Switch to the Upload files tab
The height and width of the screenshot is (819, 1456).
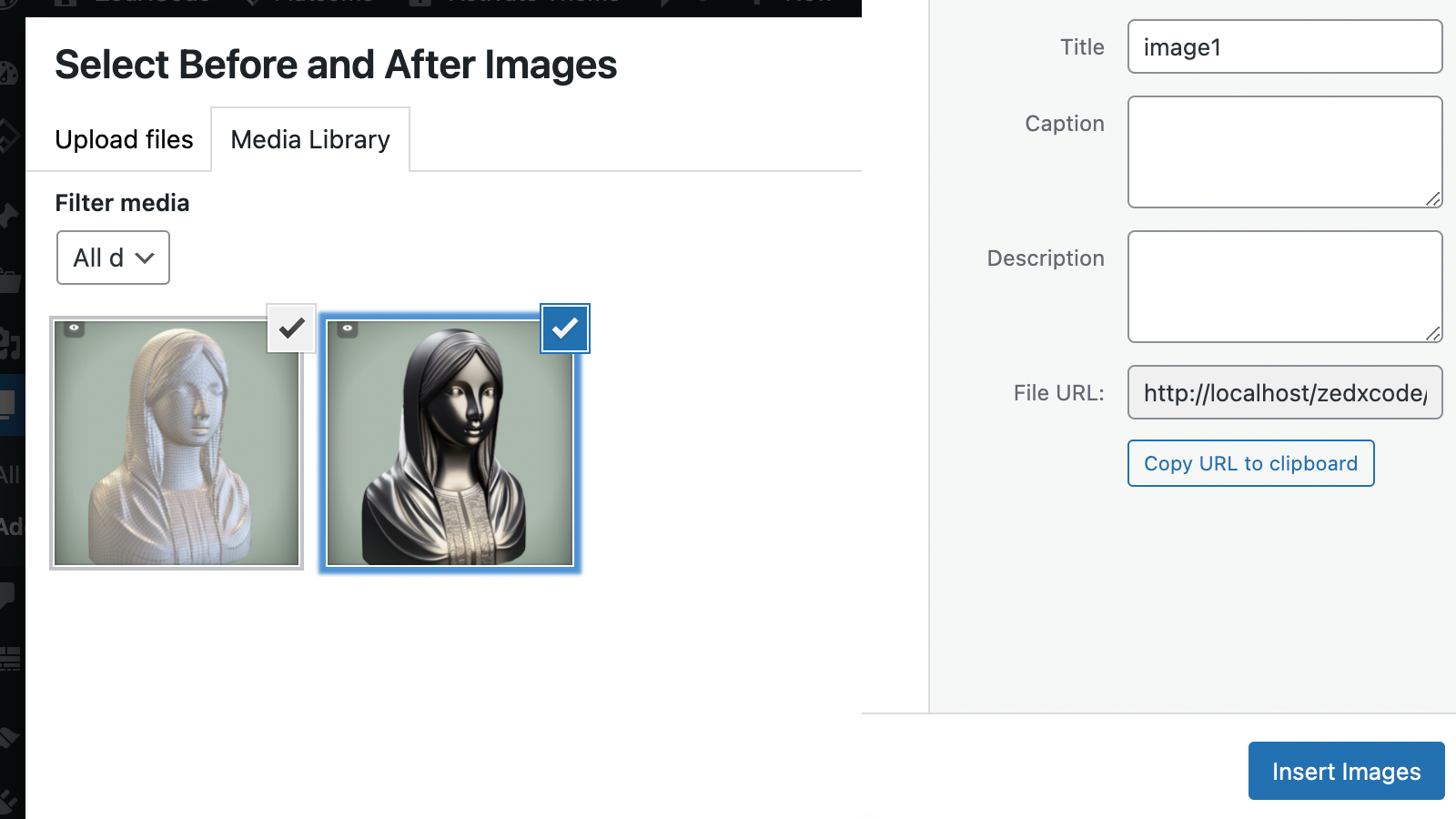point(124,139)
